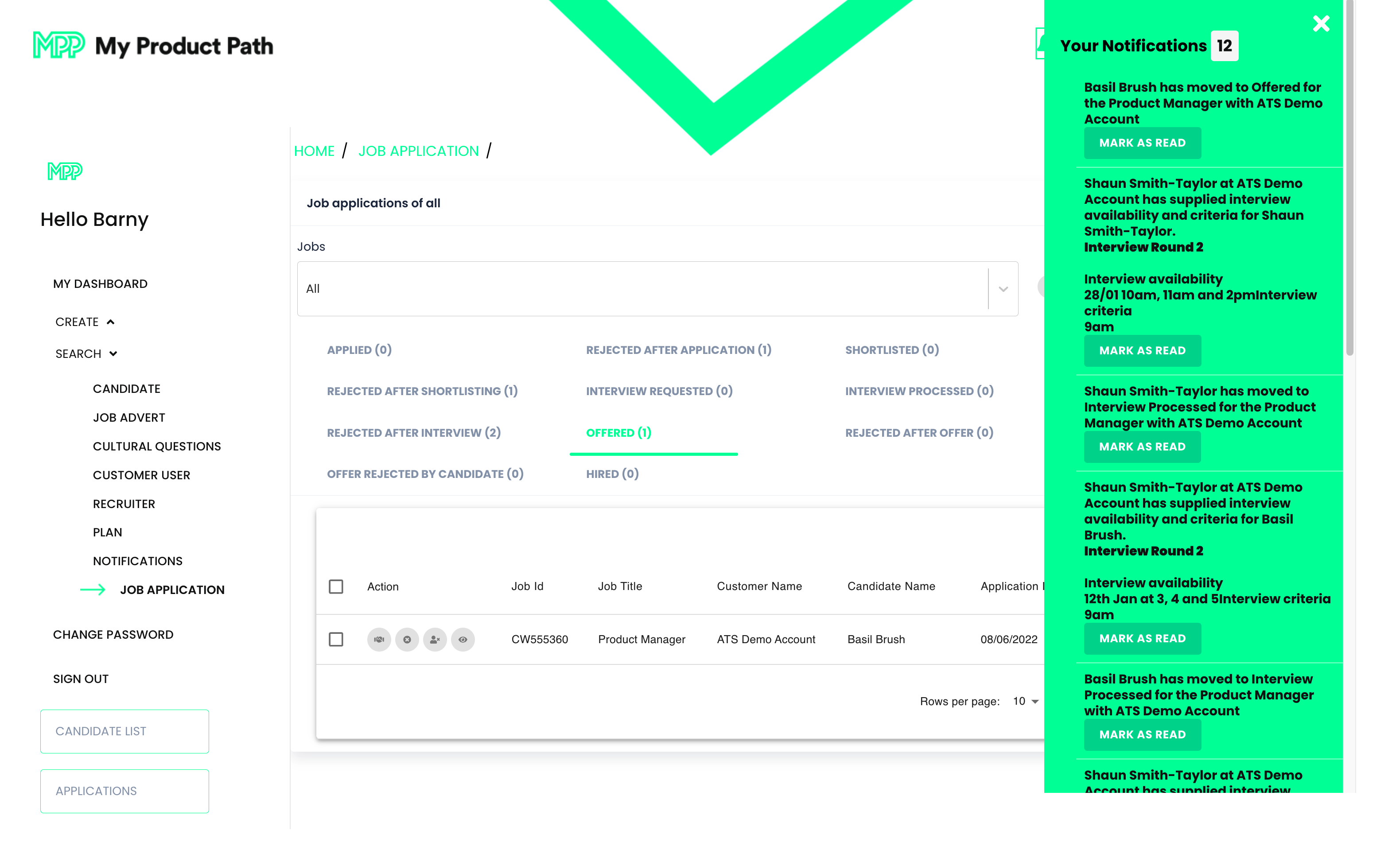Viewport: 1400px width, 854px height.
Task: Switch to Rejected After Offer (0) tab
Action: click(919, 432)
